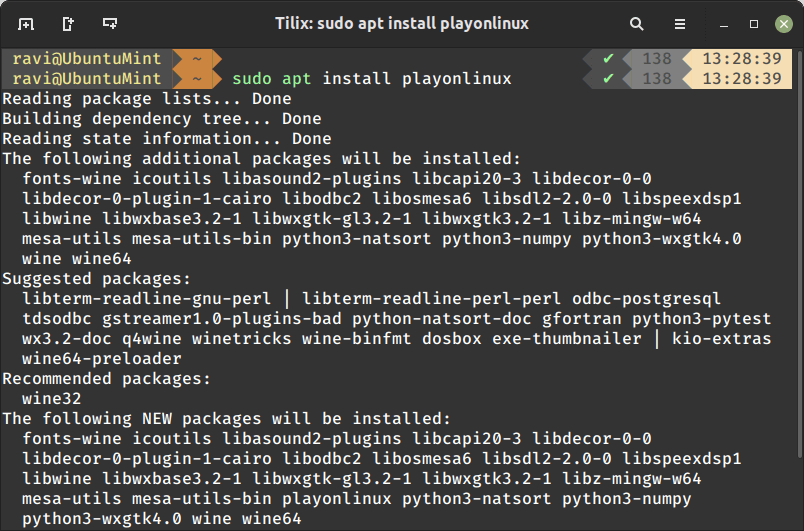Click 'playonlinux' in the typed command

(x=456, y=78)
